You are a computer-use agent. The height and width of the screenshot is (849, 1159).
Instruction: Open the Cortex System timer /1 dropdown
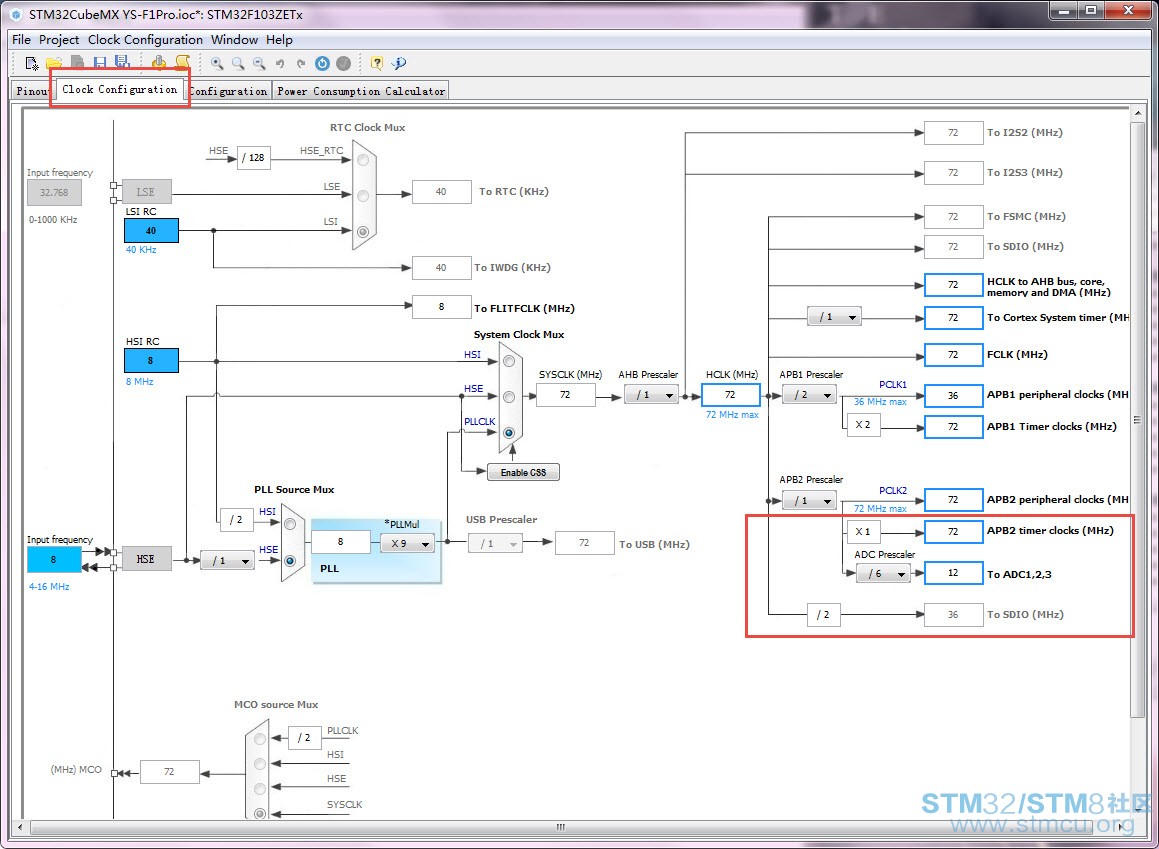pos(835,317)
